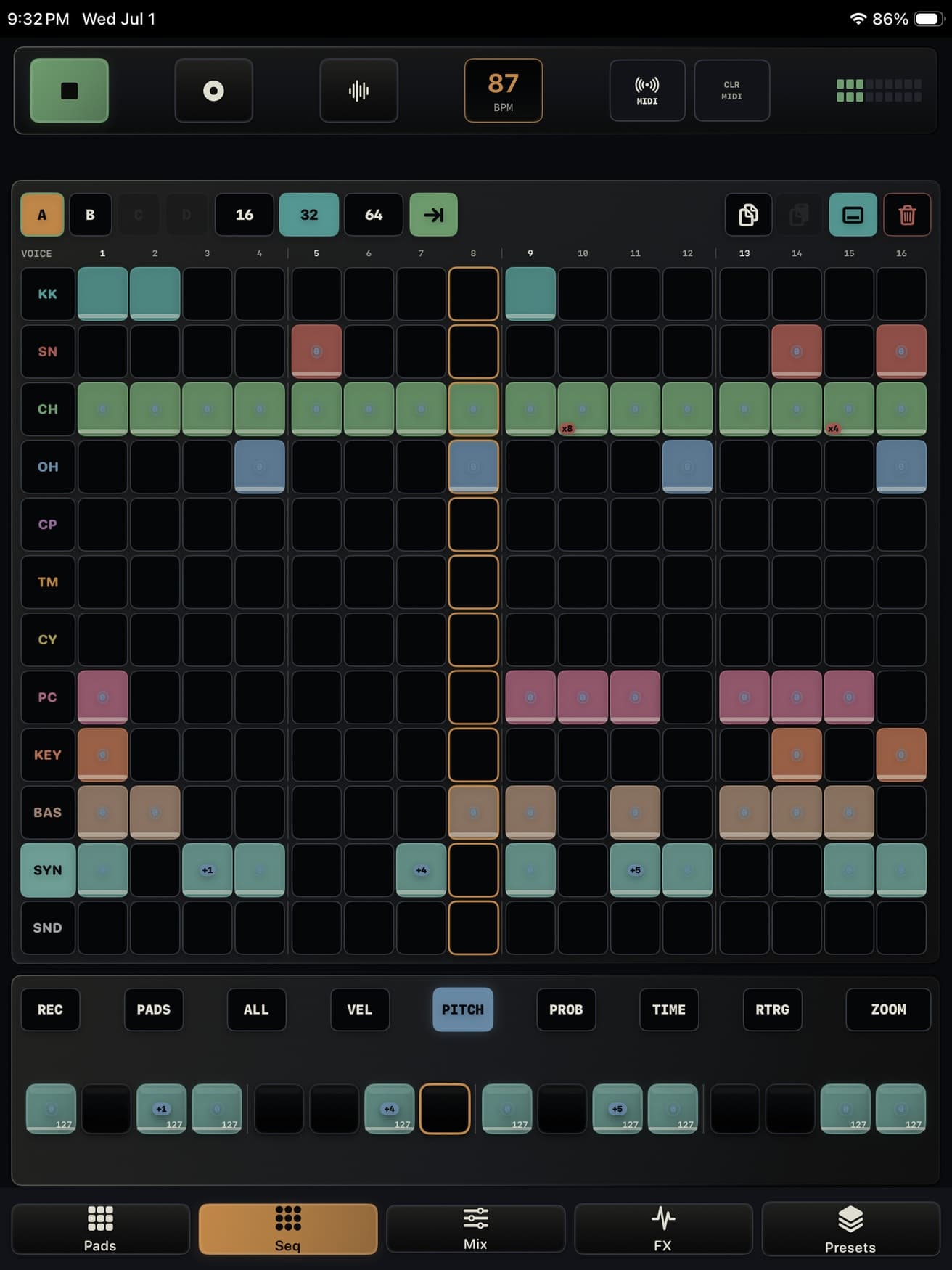Toggle KEY step 16
952x1270 pixels.
click(x=901, y=755)
